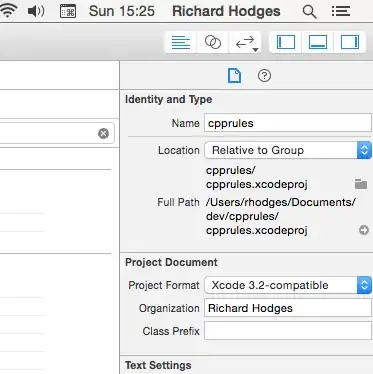Reveal the full path in Finder arrow

click(x=364, y=230)
